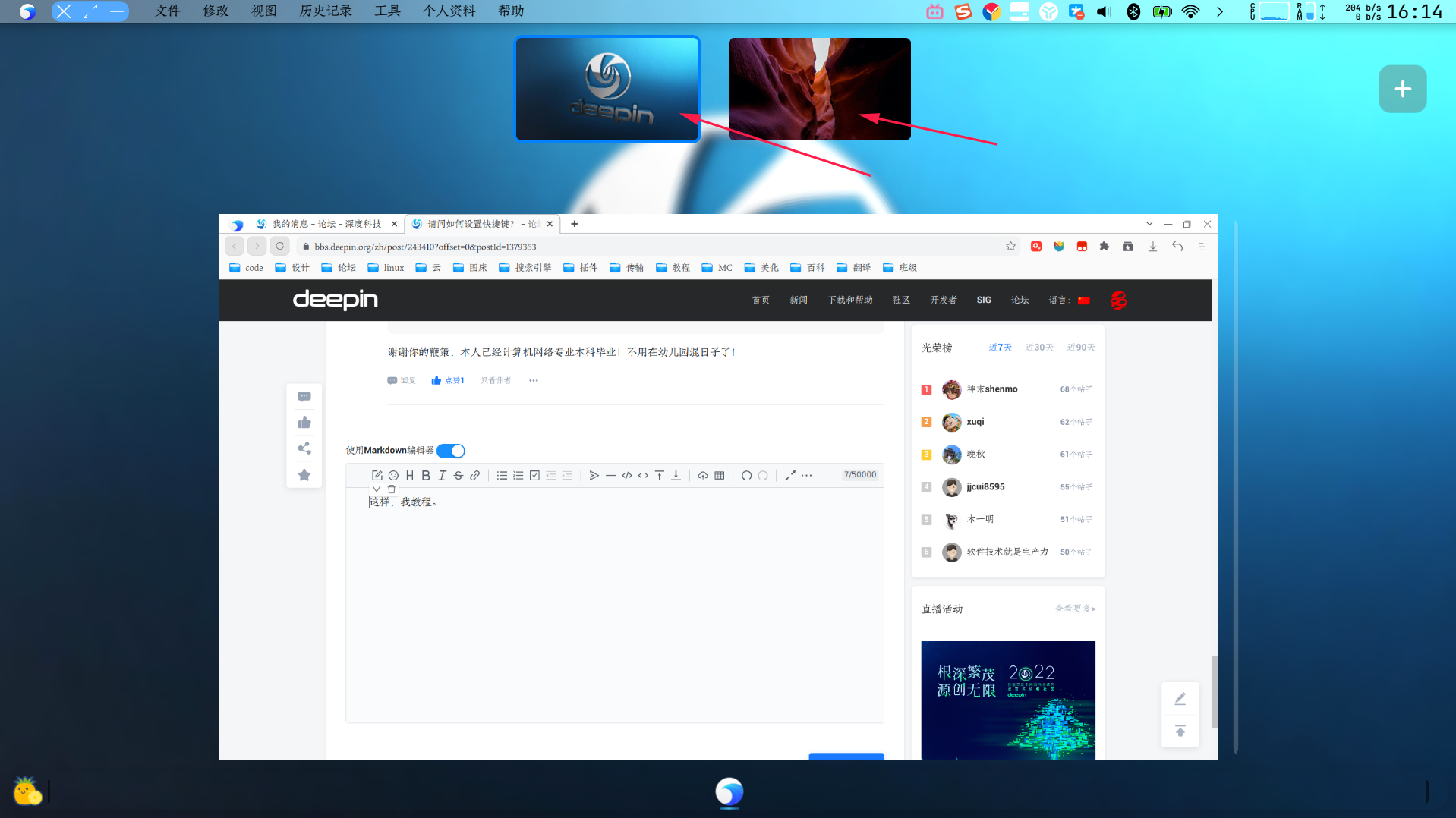Toggle the Markdown editor switch
This screenshot has height=818, width=1456.
(x=451, y=451)
